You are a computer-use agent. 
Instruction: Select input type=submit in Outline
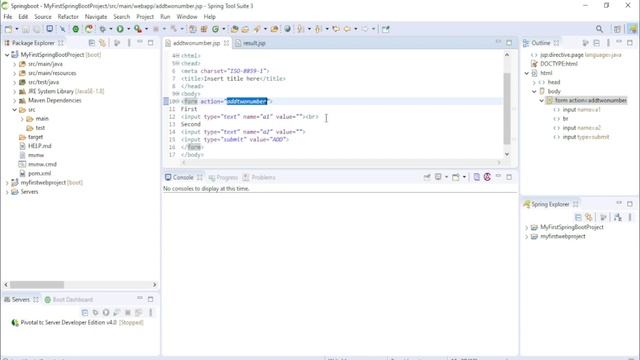tap(585, 137)
